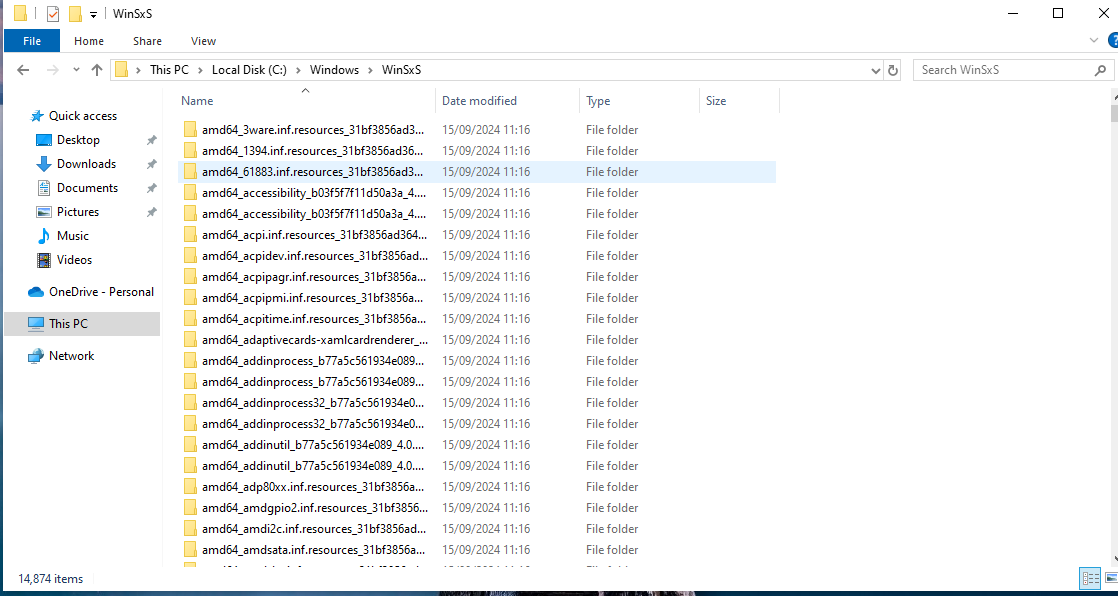Open Downloads in Quick access
The height and width of the screenshot is (596, 1118).
[x=86, y=164]
